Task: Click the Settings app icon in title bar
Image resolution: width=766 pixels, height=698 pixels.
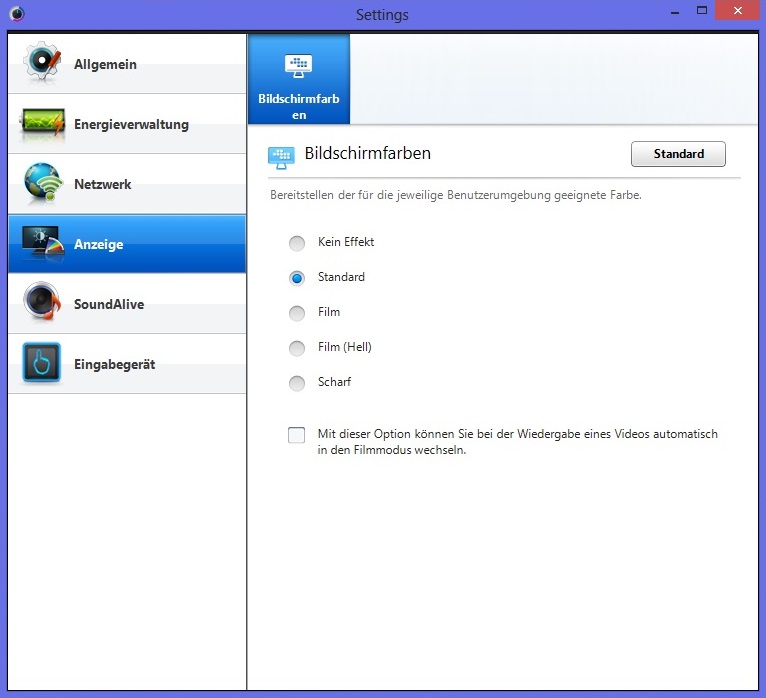Action: tap(17, 14)
